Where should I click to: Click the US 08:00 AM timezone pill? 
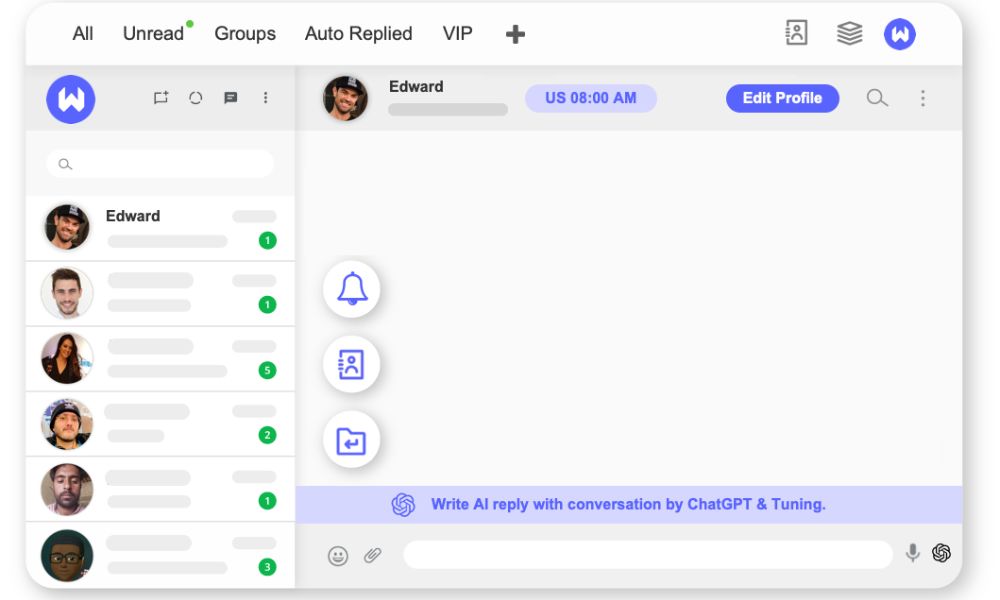click(x=591, y=97)
